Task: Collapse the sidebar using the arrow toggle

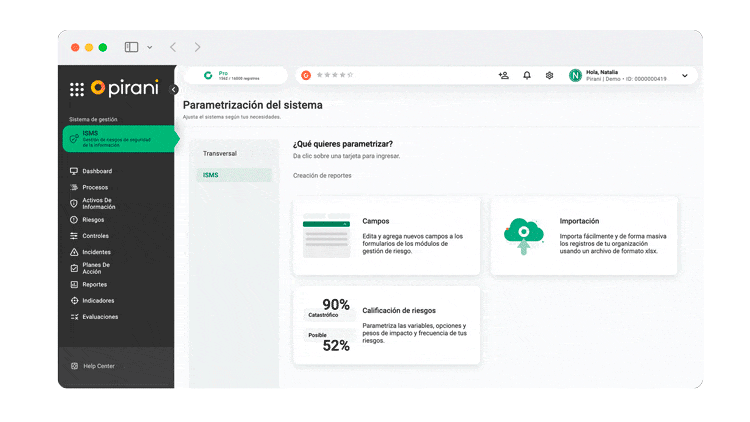Action: tap(174, 89)
